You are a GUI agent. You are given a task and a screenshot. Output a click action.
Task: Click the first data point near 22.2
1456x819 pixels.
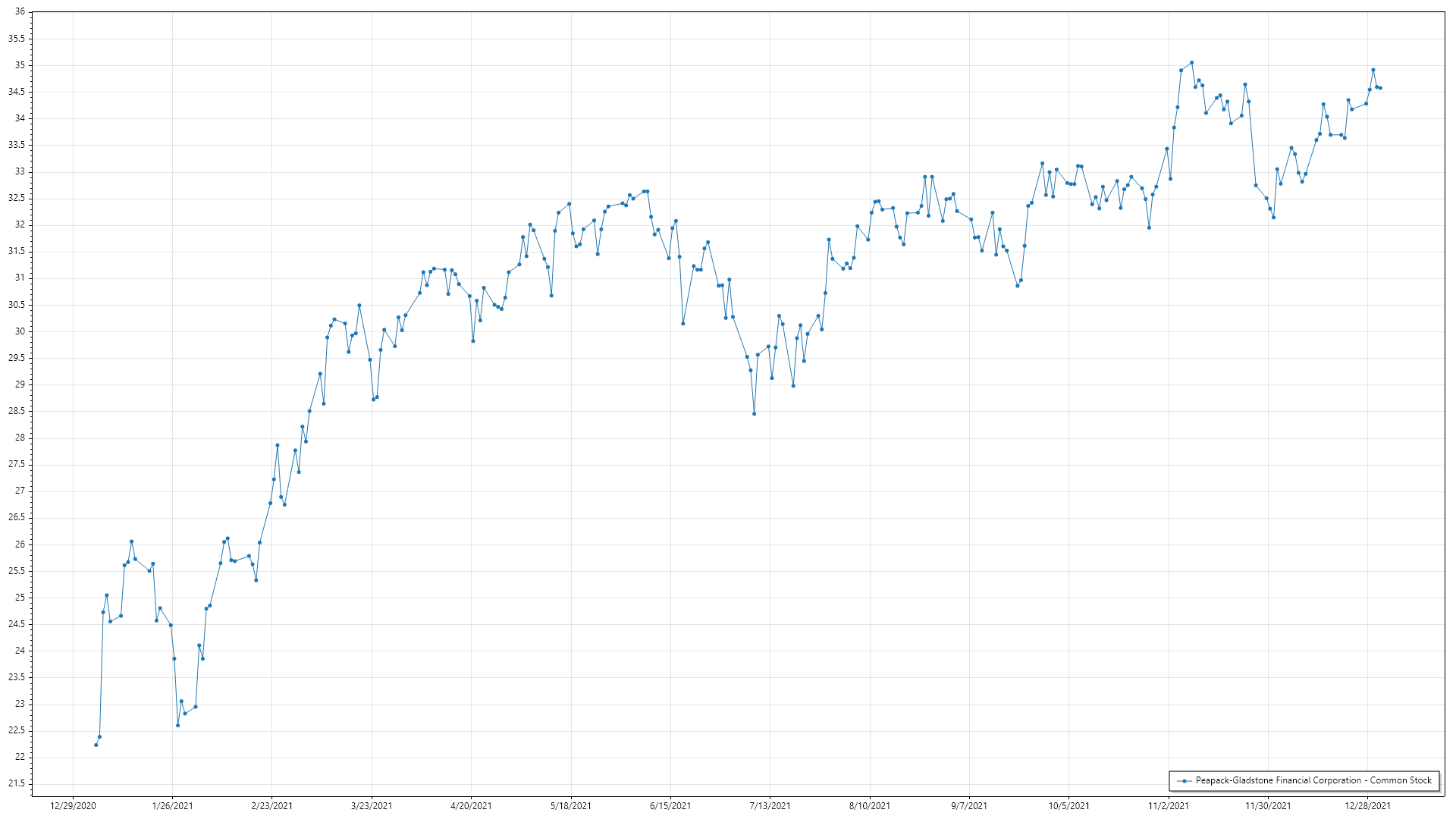tap(96, 745)
